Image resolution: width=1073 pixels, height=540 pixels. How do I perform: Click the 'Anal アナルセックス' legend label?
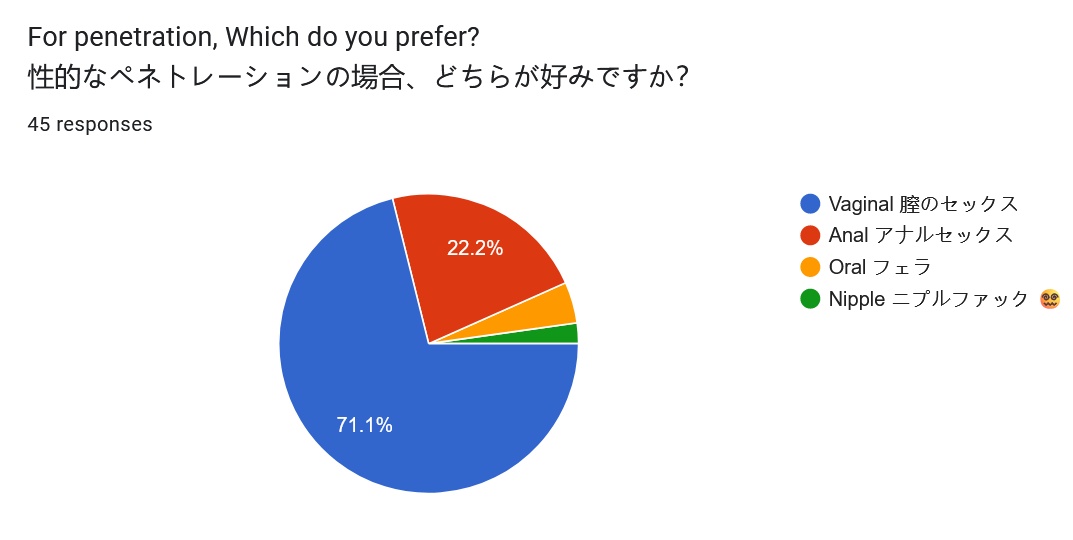[920, 235]
